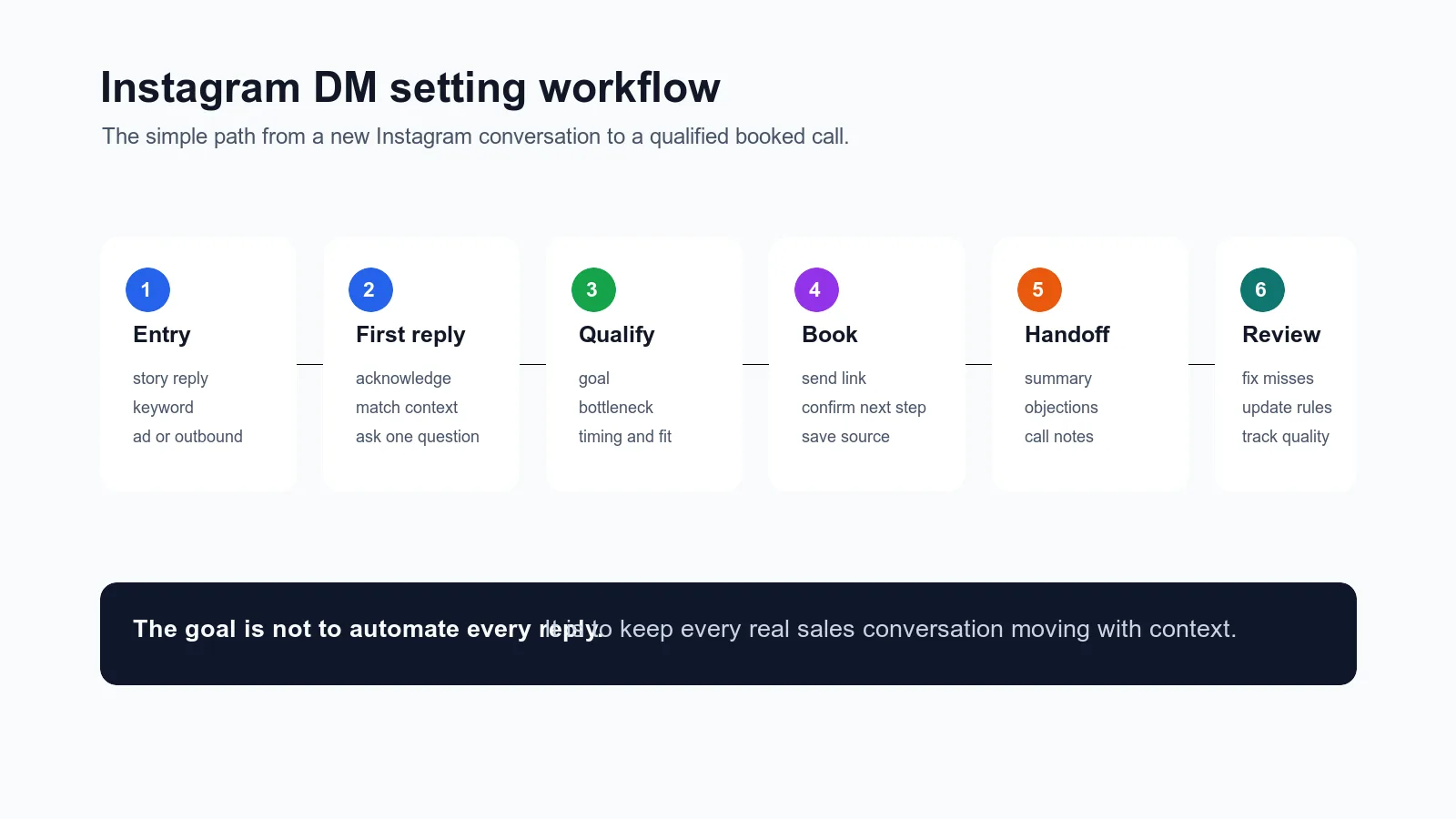The width and height of the screenshot is (1456, 819).
Task: Click the 'keyword' item under Entry
Action: (163, 408)
